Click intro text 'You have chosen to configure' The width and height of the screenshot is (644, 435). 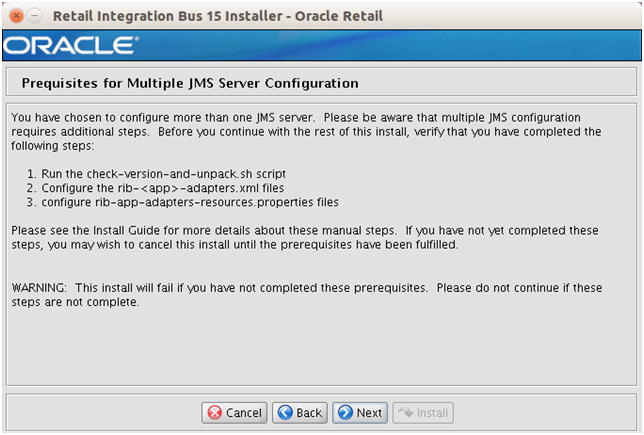click(306, 131)
